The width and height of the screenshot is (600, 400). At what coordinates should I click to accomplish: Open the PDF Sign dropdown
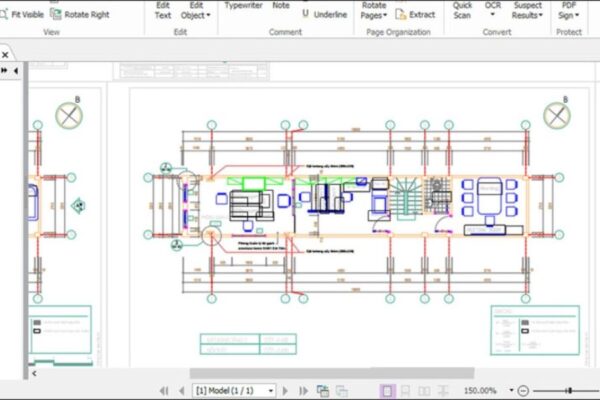point(567,10)
